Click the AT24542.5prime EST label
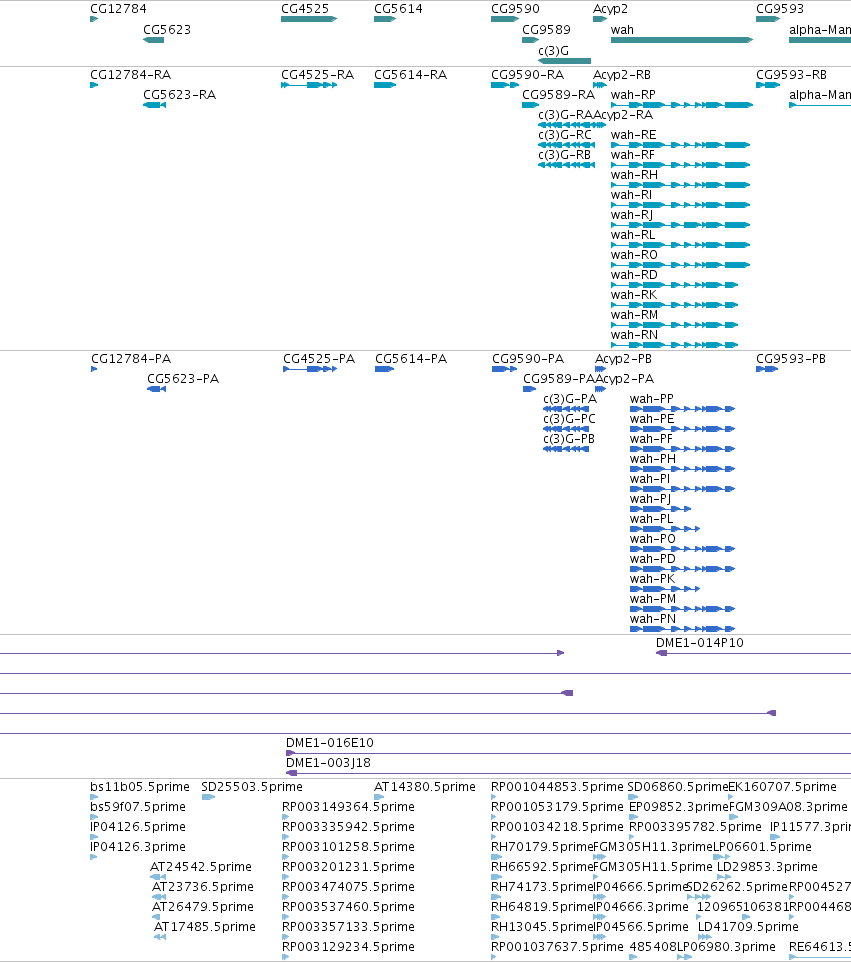 (x=201, y=866)
